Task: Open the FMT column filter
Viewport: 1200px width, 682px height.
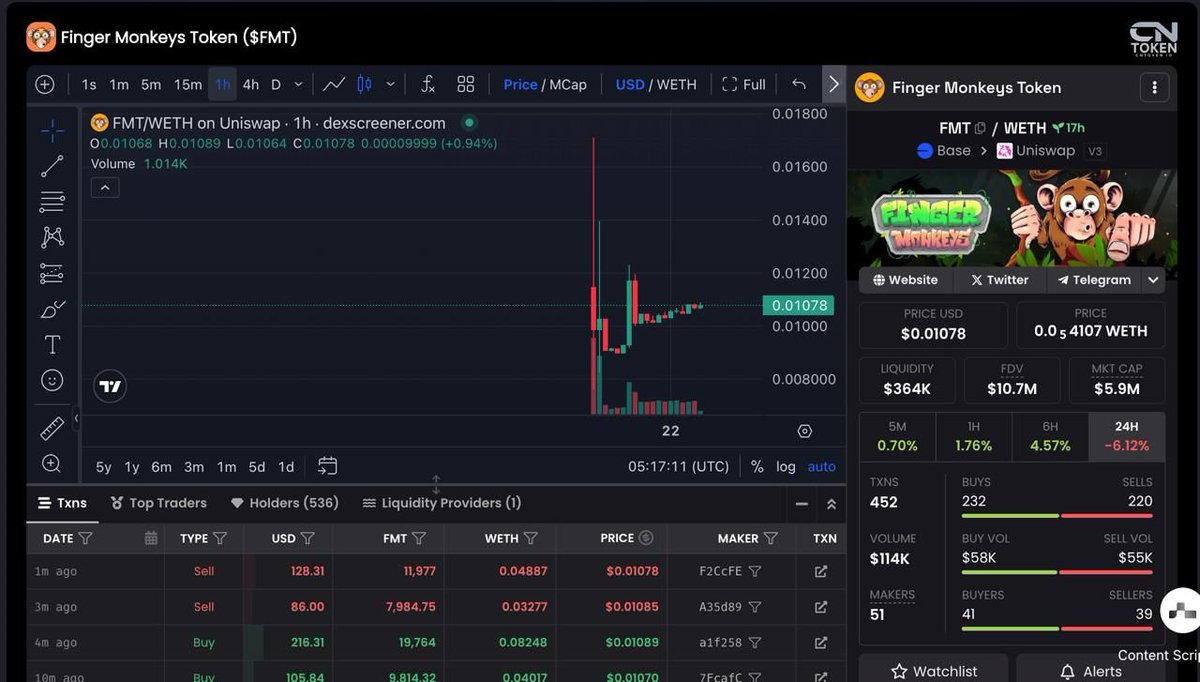Action: pyautogui.click(x=419, y=538)
